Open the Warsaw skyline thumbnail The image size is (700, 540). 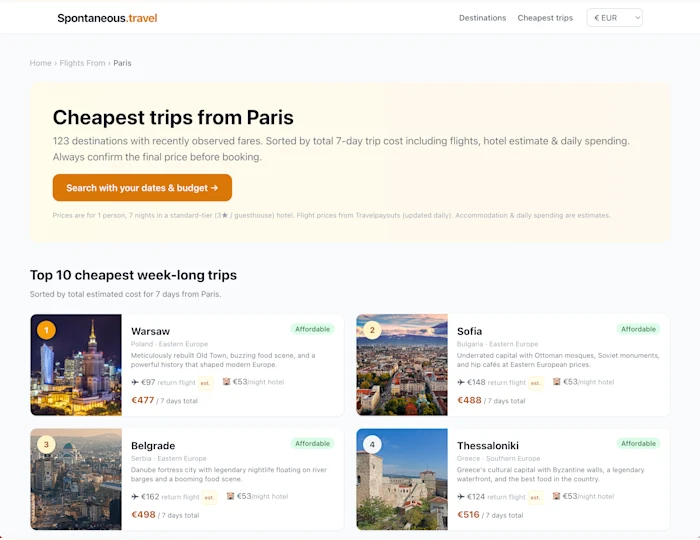76,365
